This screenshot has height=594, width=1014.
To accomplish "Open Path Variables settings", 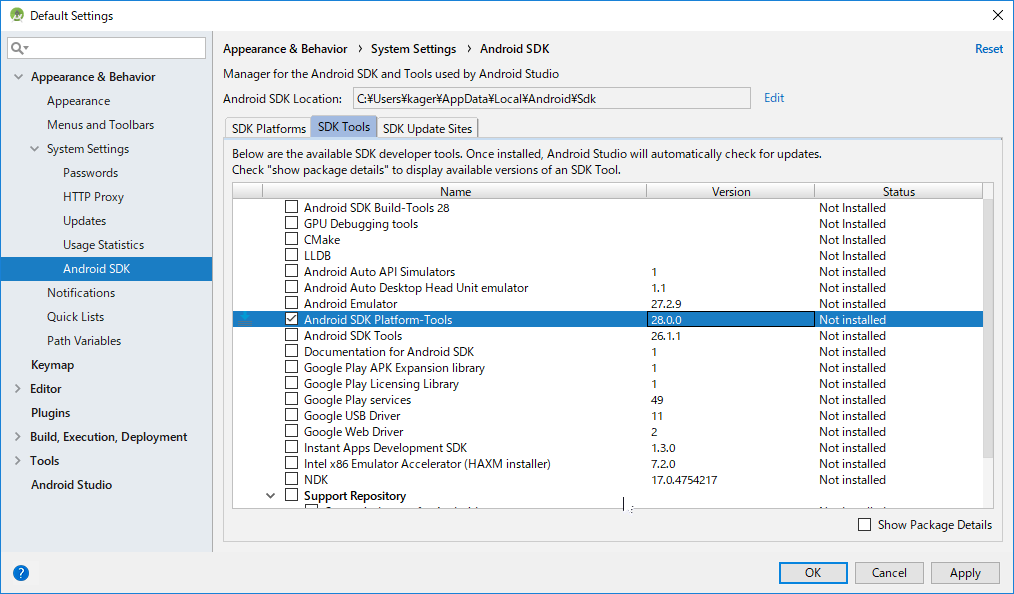I will point(83,341).
